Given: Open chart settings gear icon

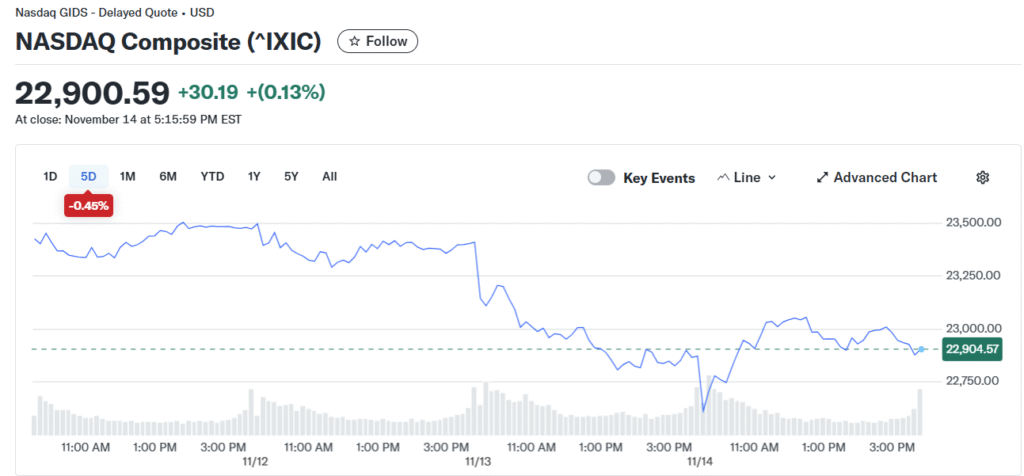Looking at the screenshot, I should (x=982, y=177).
